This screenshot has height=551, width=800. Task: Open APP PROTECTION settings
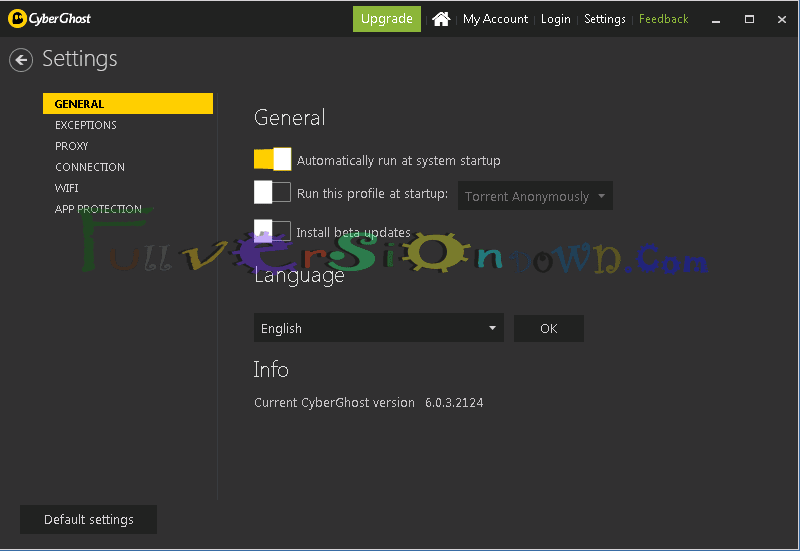(x=98, y=209)
